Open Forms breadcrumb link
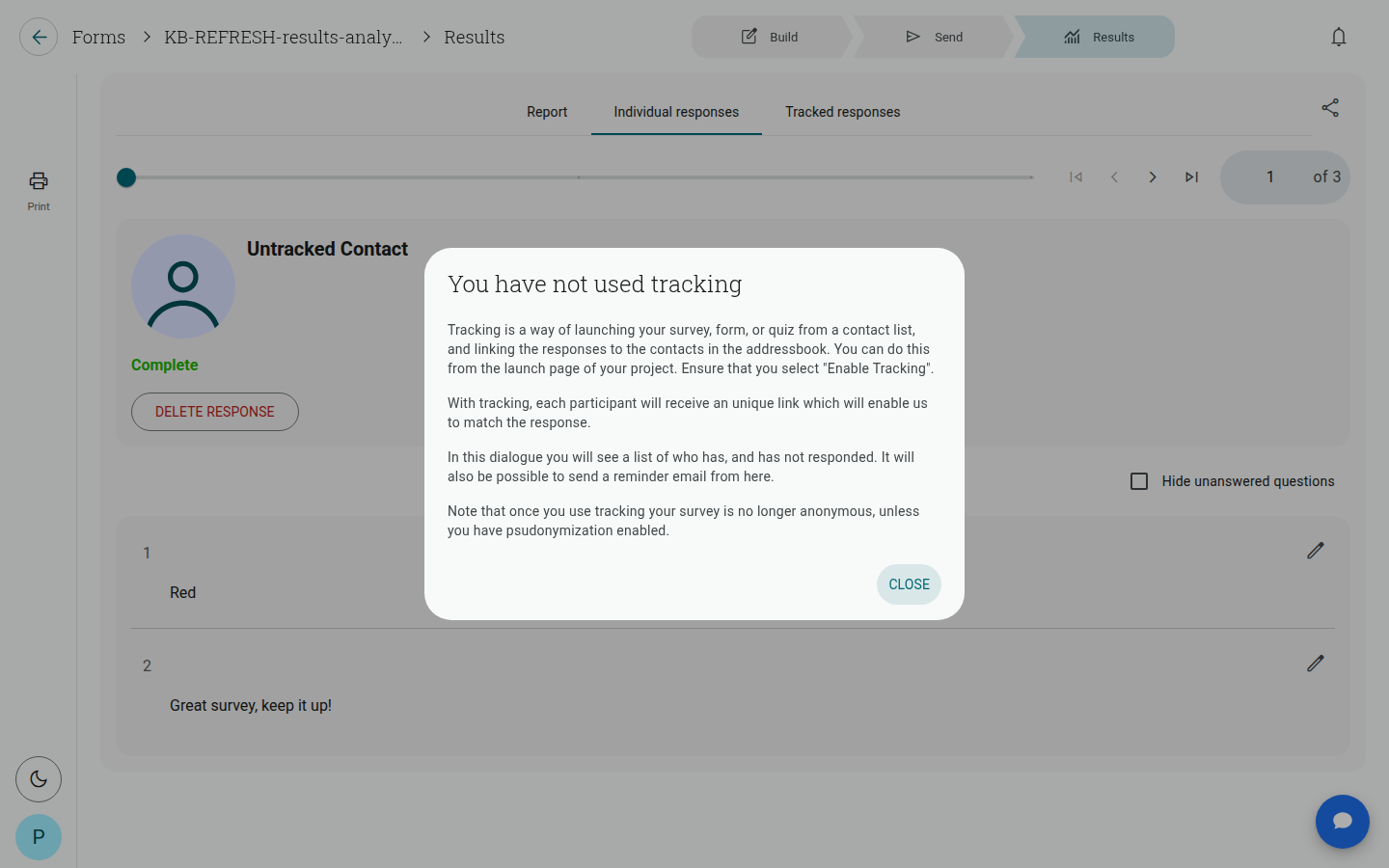The width and height of the screenshot is (1389, 868). 98,37
